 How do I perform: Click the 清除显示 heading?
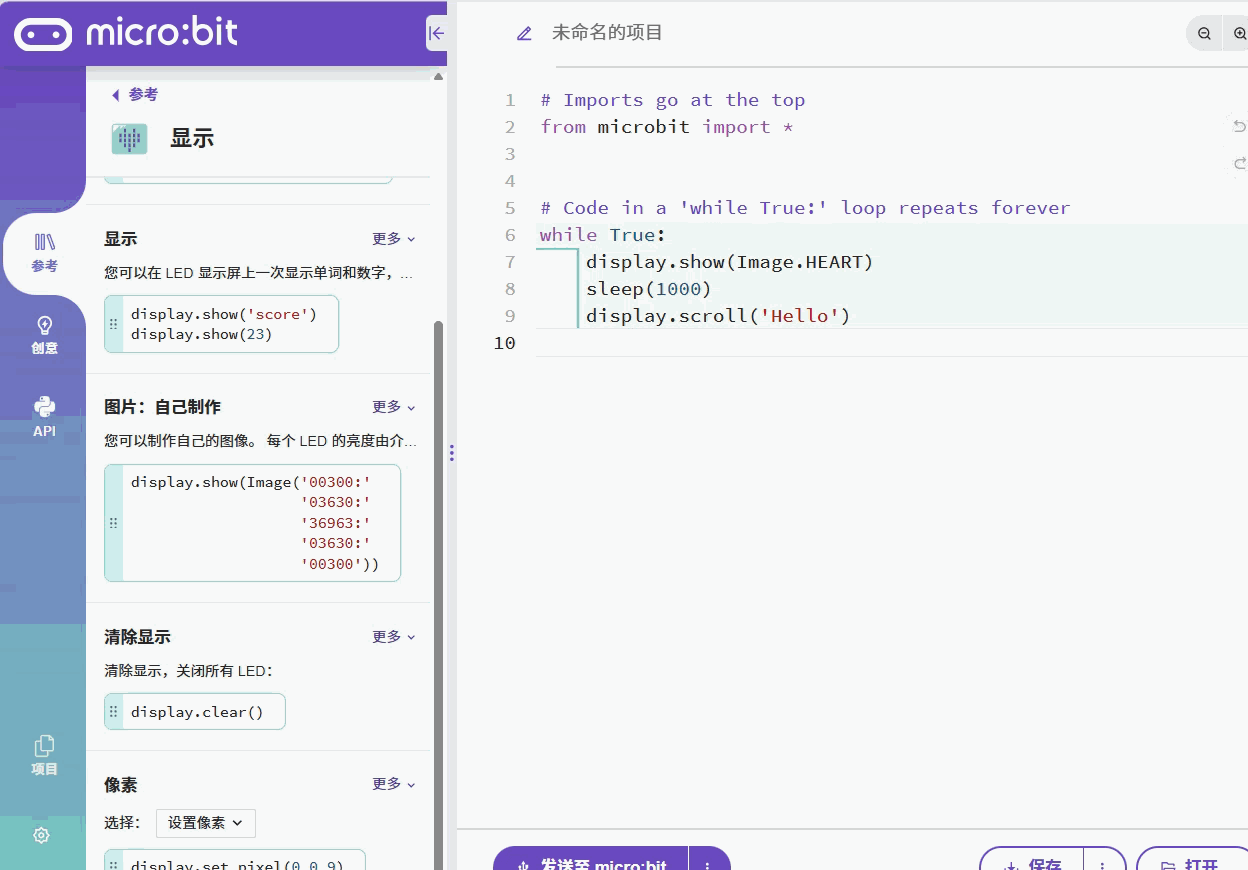coord(137,637)
